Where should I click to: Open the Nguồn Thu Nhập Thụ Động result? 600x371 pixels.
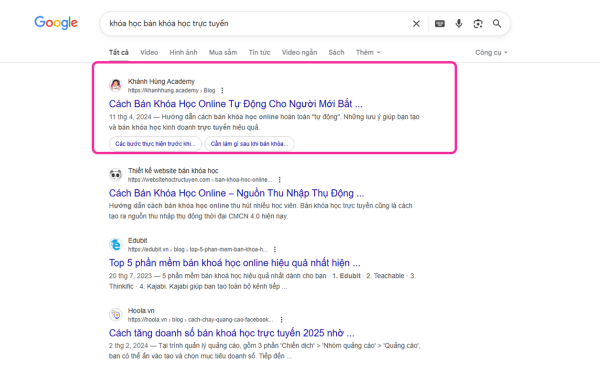tap(236, 193)
